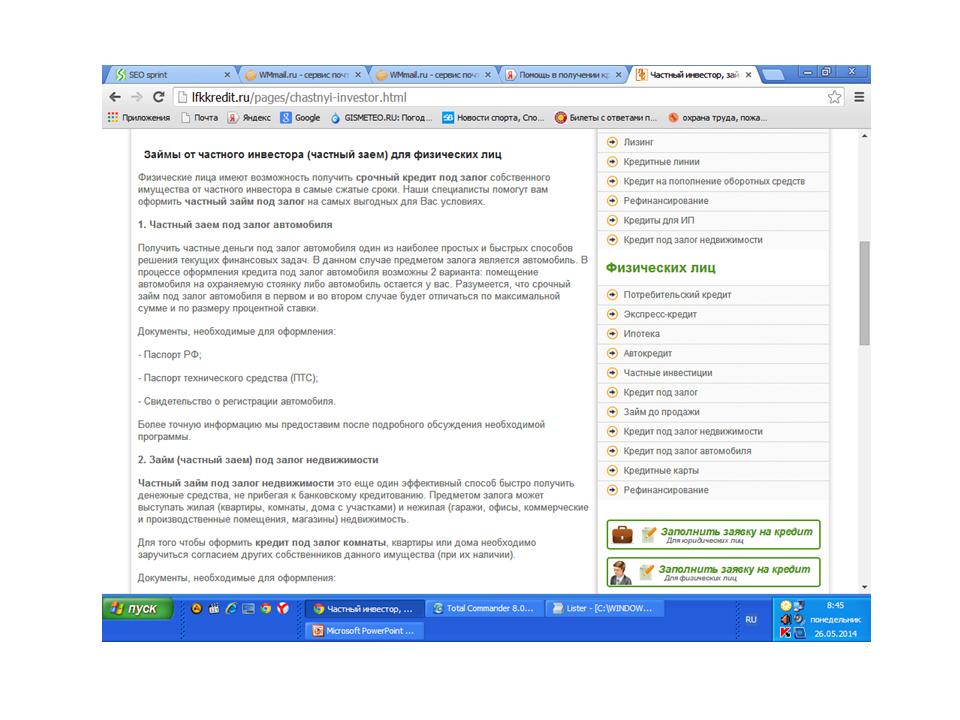Open the Кредит под залог link
The width and height of the screenshot is (960, 720).
661,392
